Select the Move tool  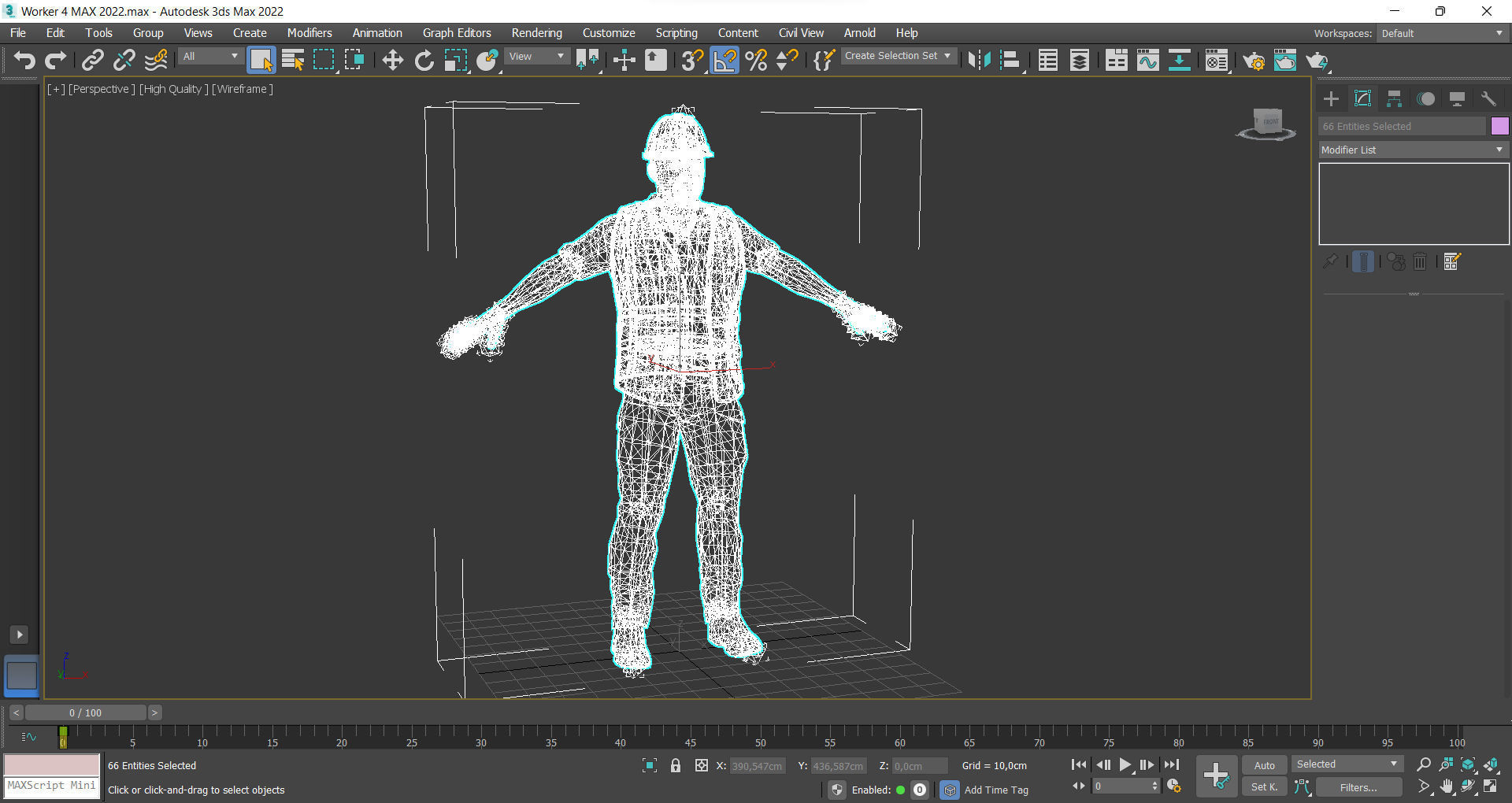point(392,60)
